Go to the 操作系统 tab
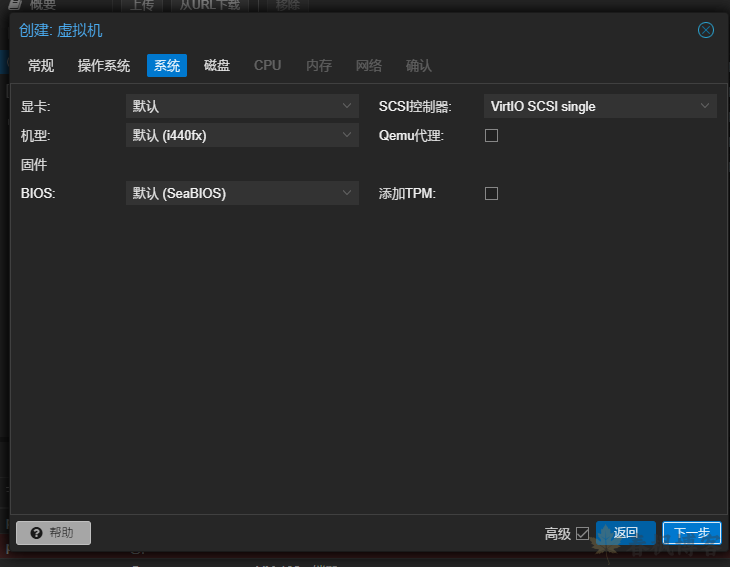This screenshot has width=730, height=567. point(104,66)
